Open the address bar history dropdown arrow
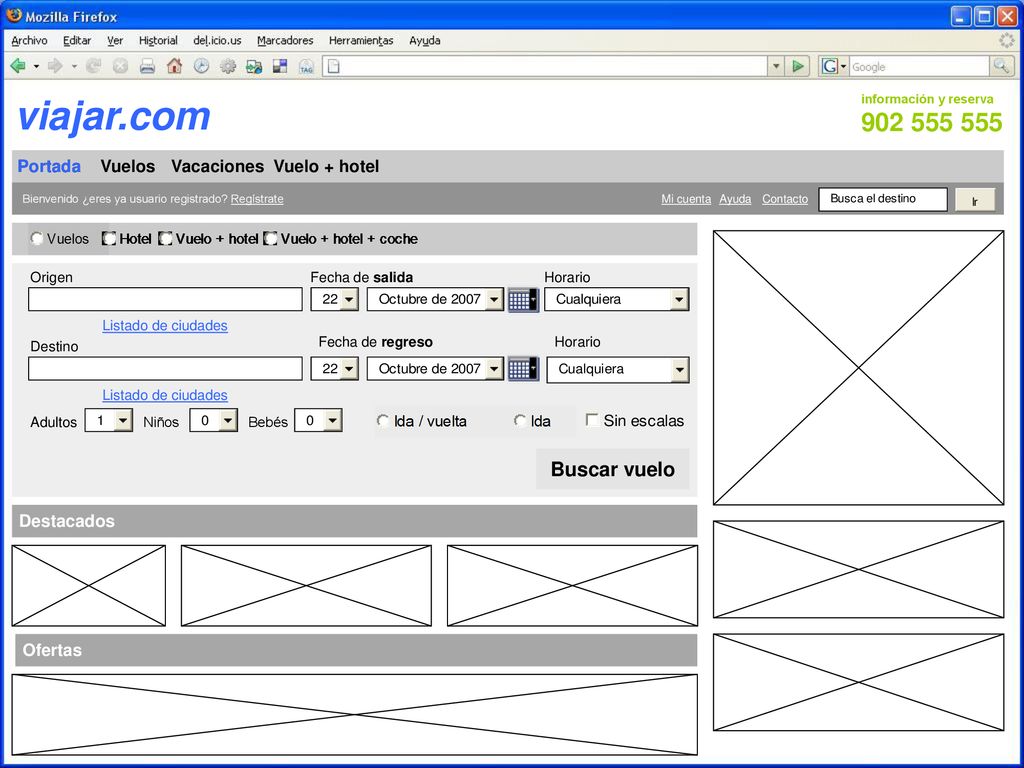This screenshot has width=1024, height=768. point(775,66)
